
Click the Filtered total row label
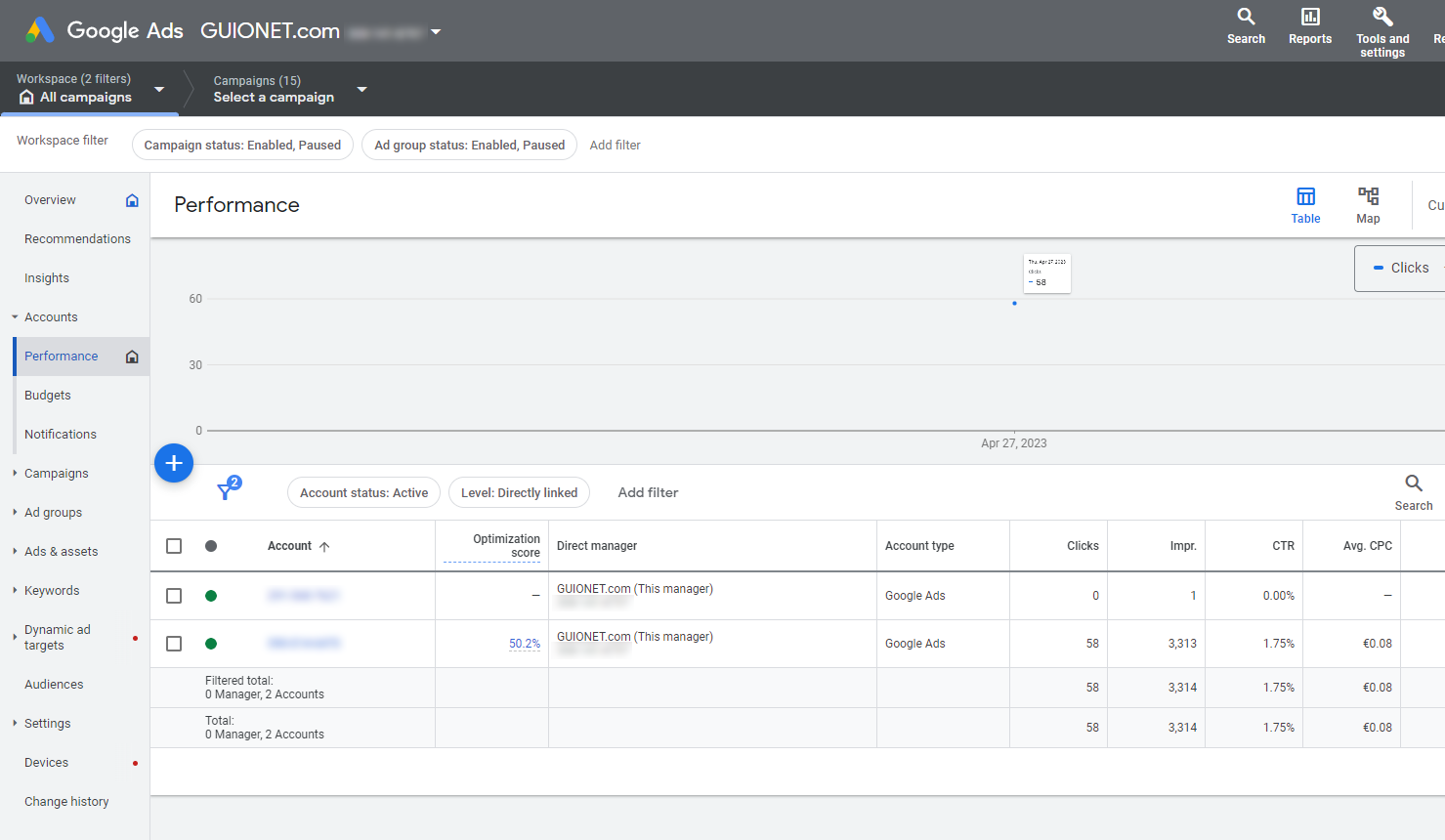click(265, 688)
